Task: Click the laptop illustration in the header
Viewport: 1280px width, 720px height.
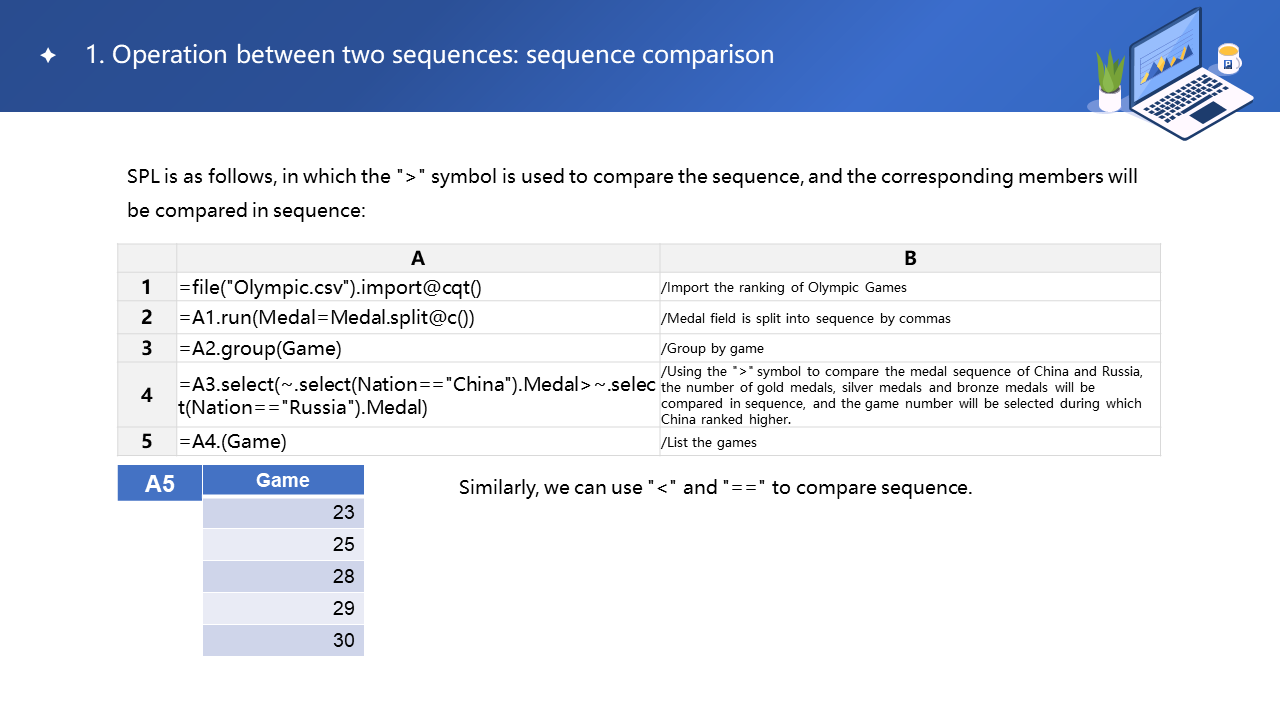Action: click(1185, 75)
